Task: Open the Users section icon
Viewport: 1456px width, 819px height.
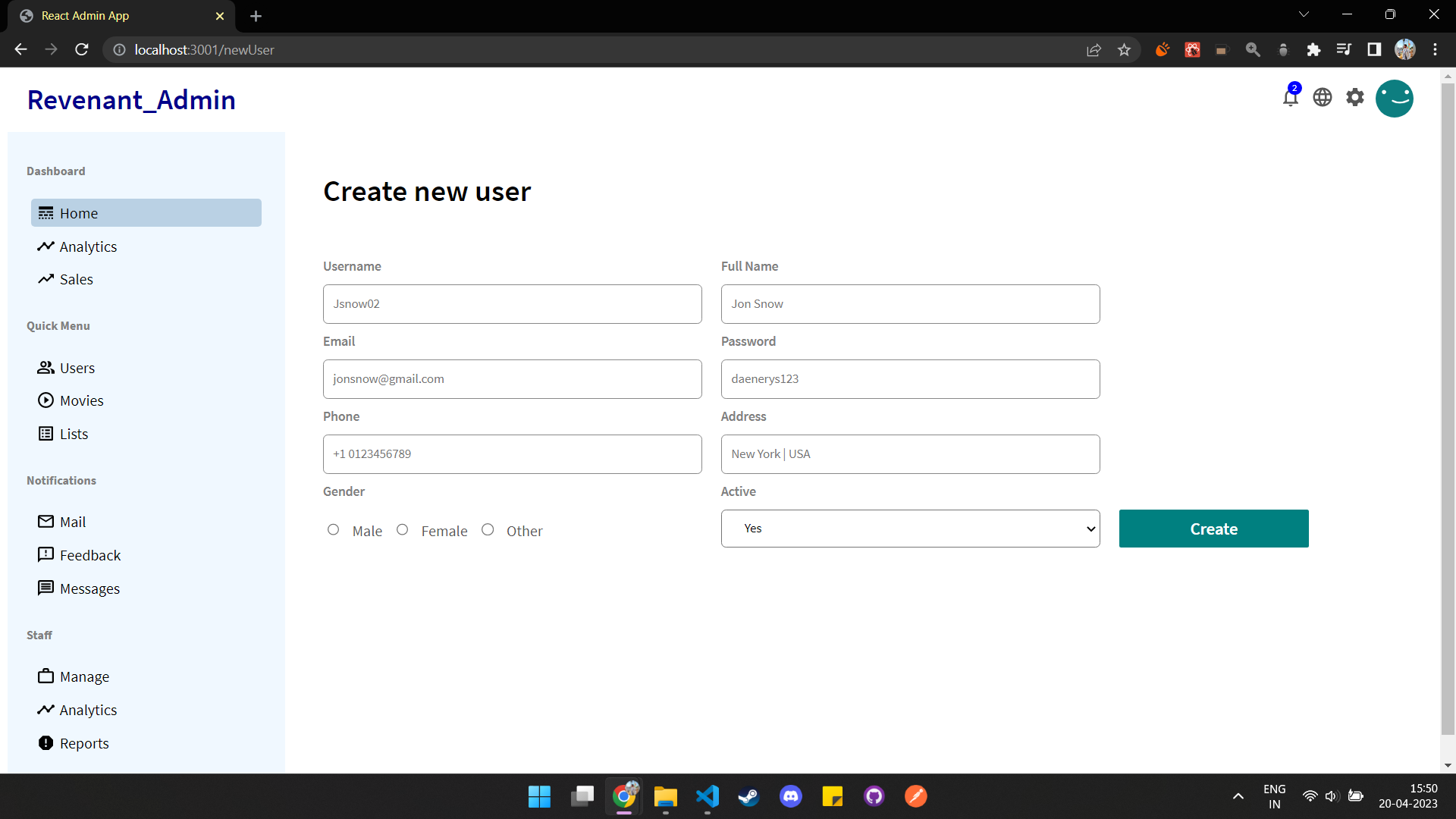Action: click(46, 368)
